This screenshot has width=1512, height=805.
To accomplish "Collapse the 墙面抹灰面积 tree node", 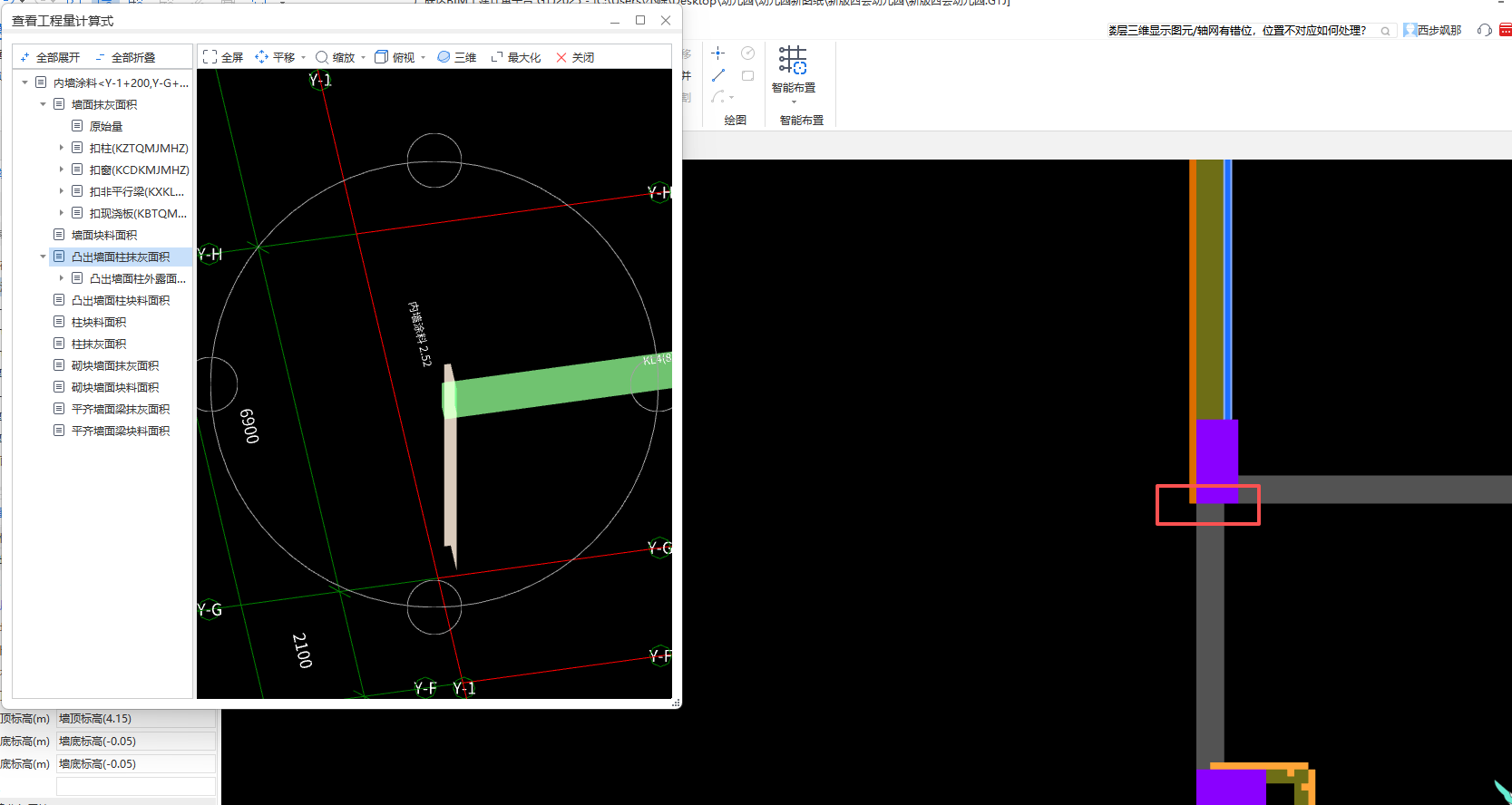I will point(43,104).
